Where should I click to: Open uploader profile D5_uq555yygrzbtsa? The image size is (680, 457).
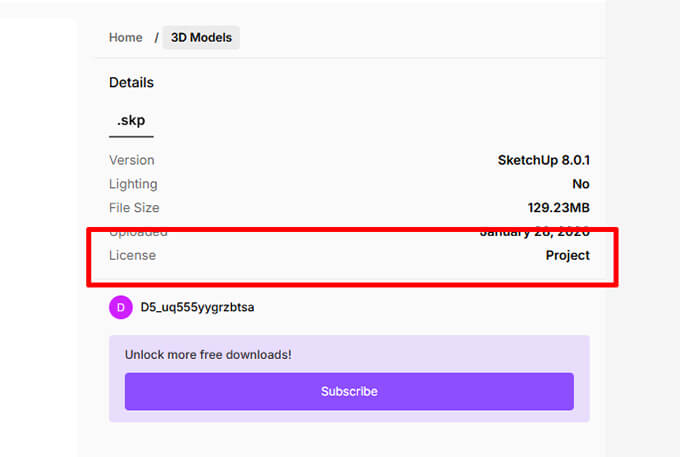(197, 307)
